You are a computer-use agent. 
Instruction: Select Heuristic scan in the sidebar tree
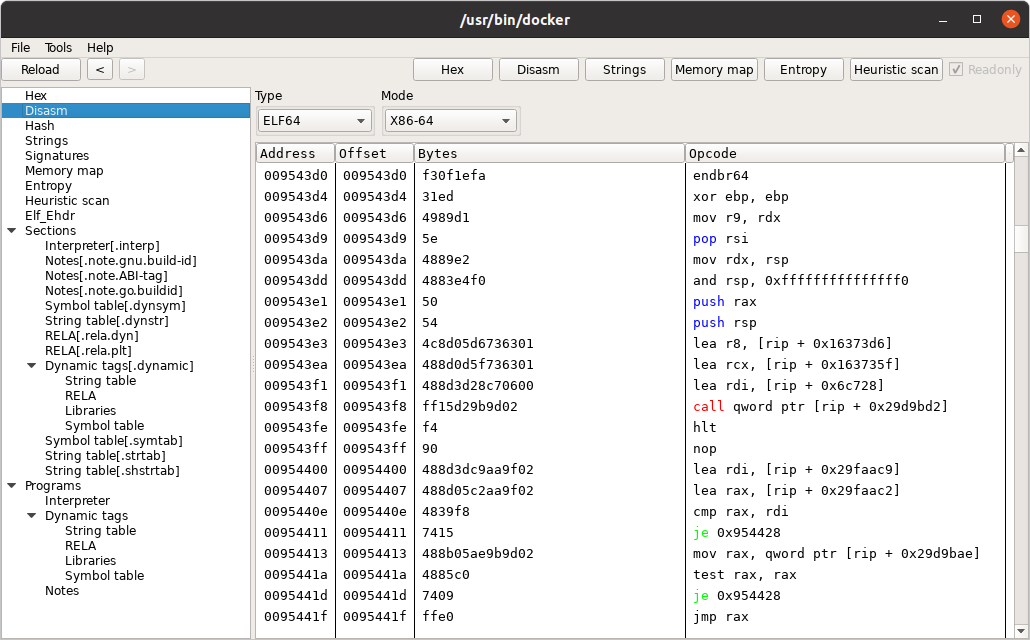(x=67, y=200)
